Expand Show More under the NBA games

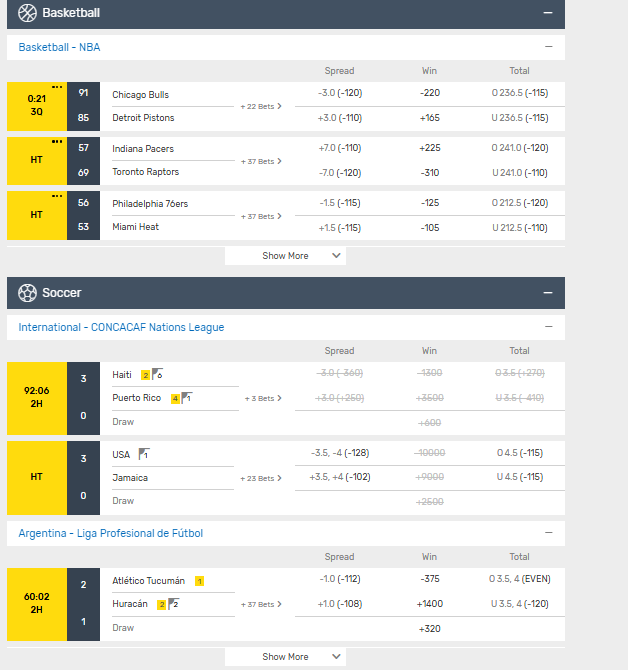pyautogui.click(x=285, y=256)
